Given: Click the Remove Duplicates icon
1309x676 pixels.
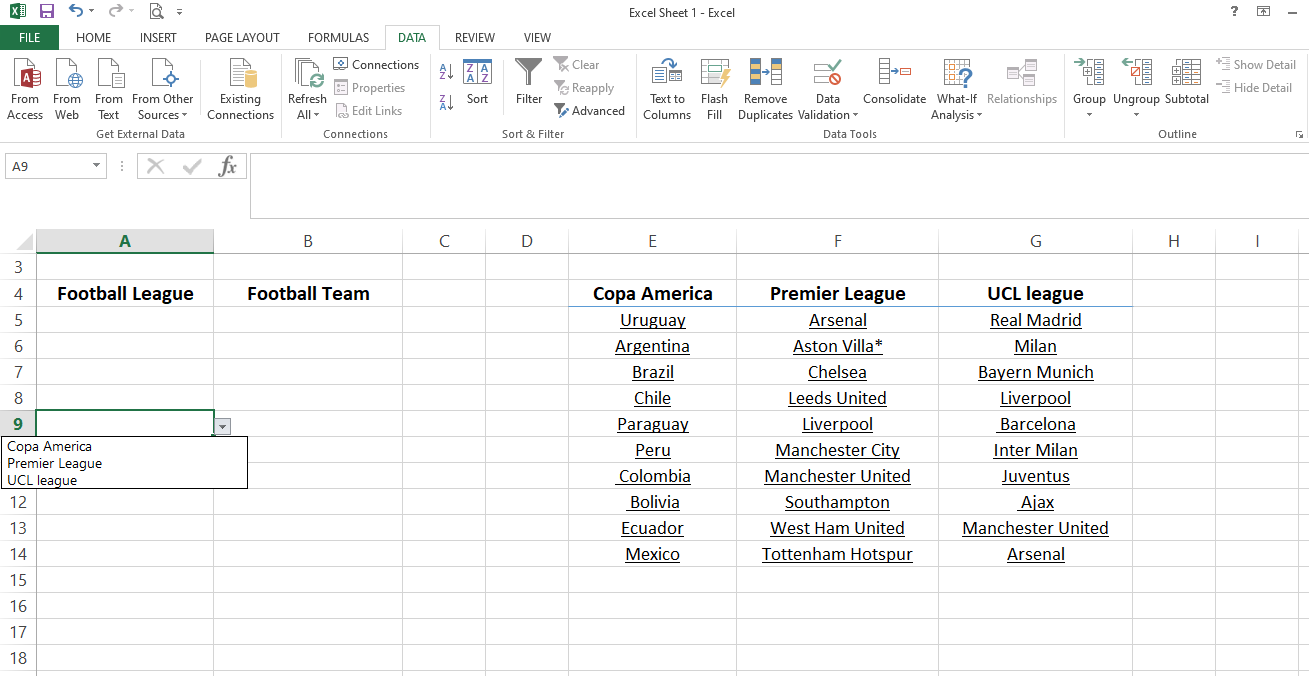Looking at the screenshot, I should click(765, 75).
